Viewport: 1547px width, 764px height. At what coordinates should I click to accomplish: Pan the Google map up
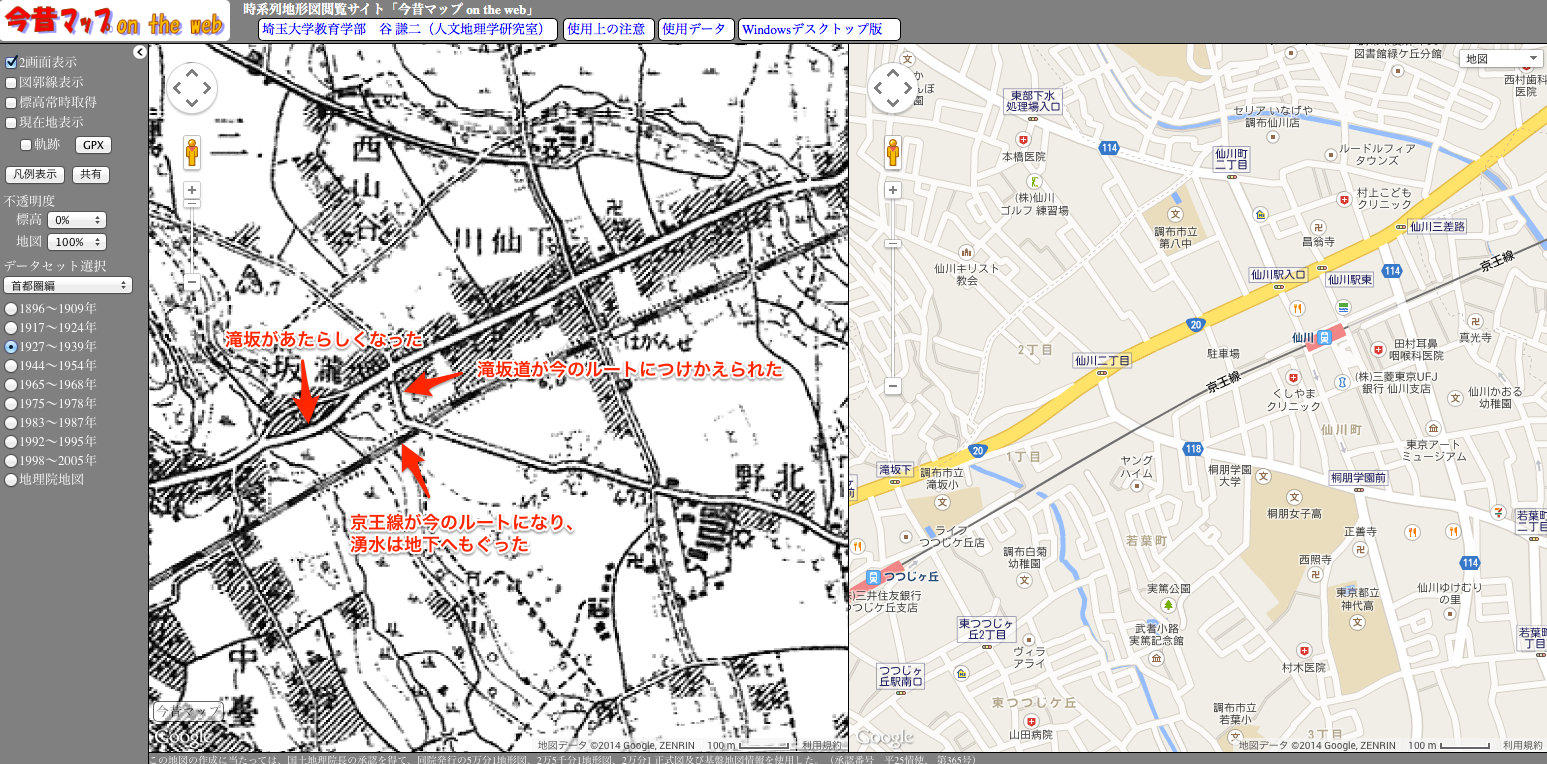[893, 74]
